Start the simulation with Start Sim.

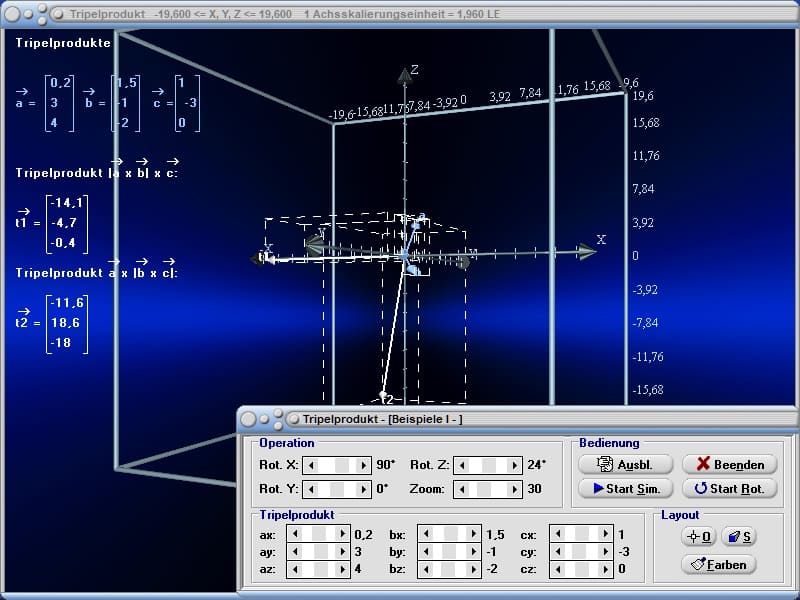coord(626,488)
